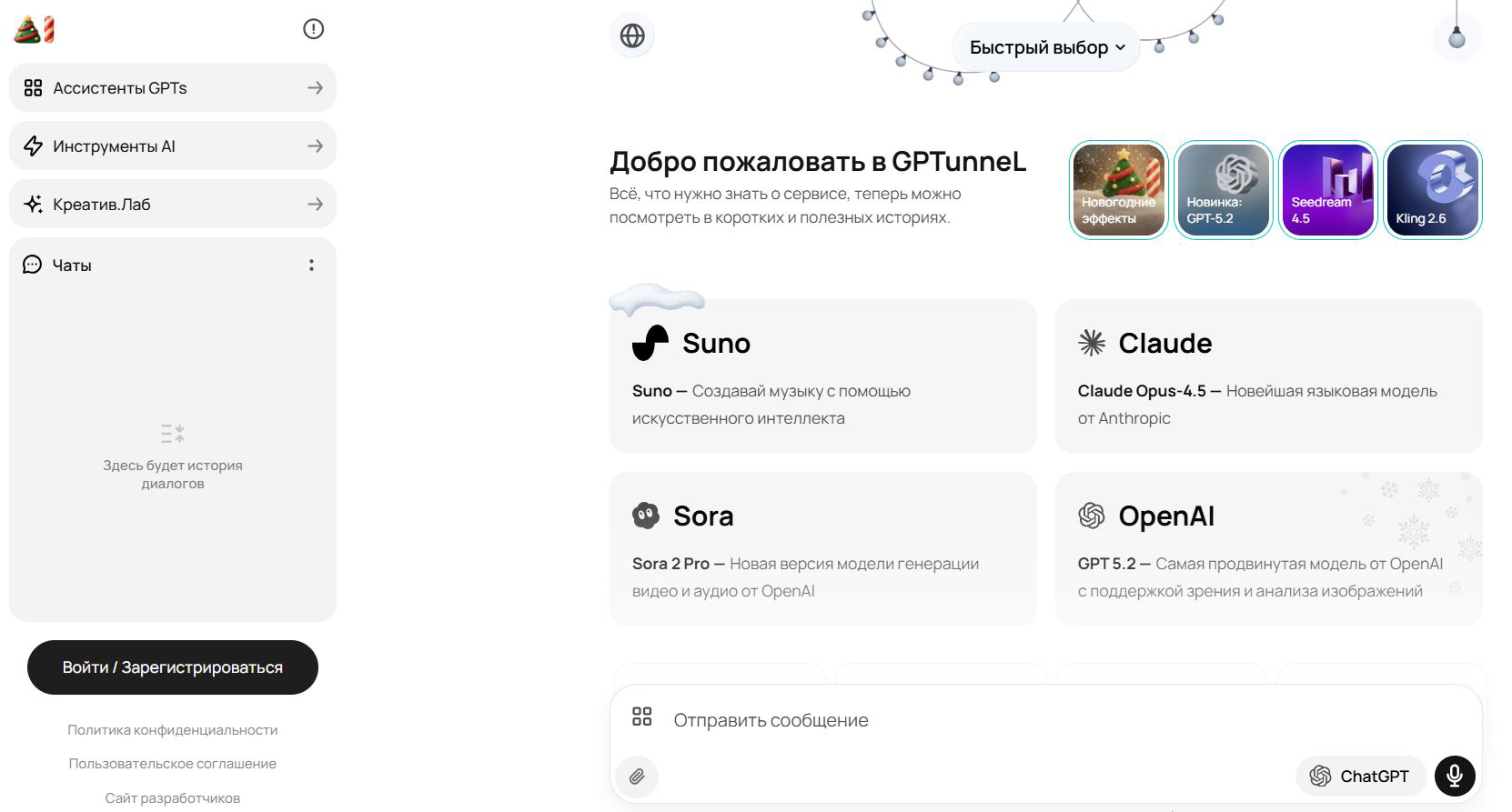Open the info exclamation icon
The image size is (1512, 812).
[x=313, y=29]
